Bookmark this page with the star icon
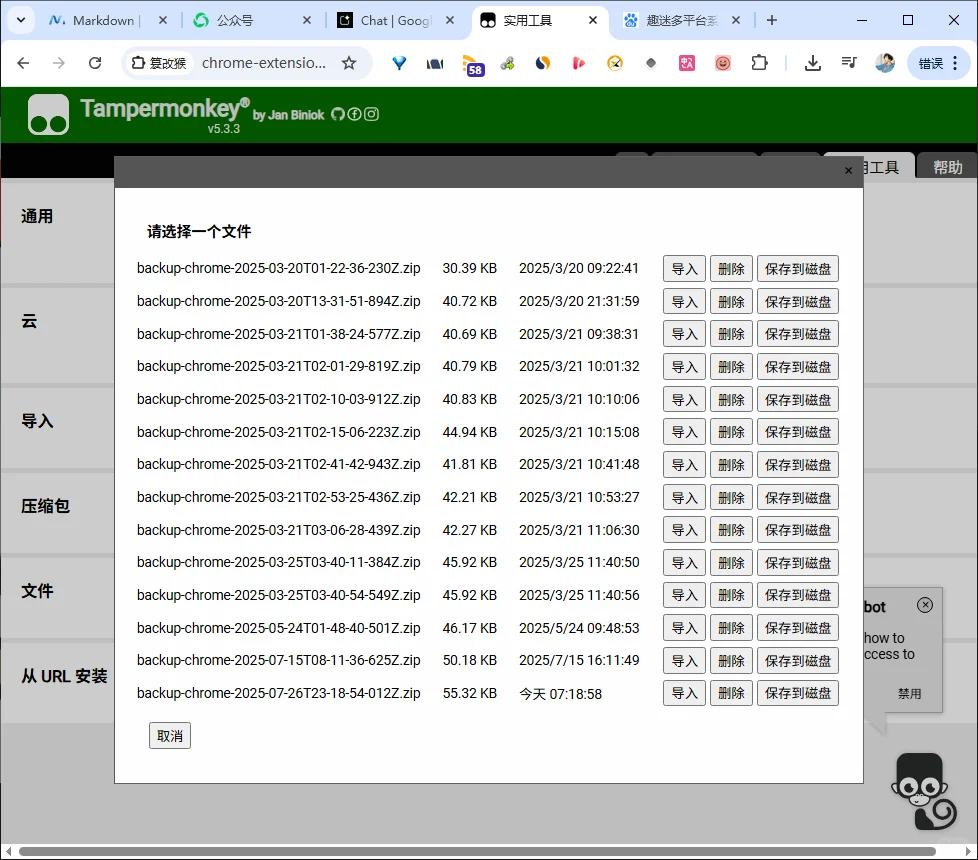Screen dimensions: 978x860 click(x=349, y=63)
